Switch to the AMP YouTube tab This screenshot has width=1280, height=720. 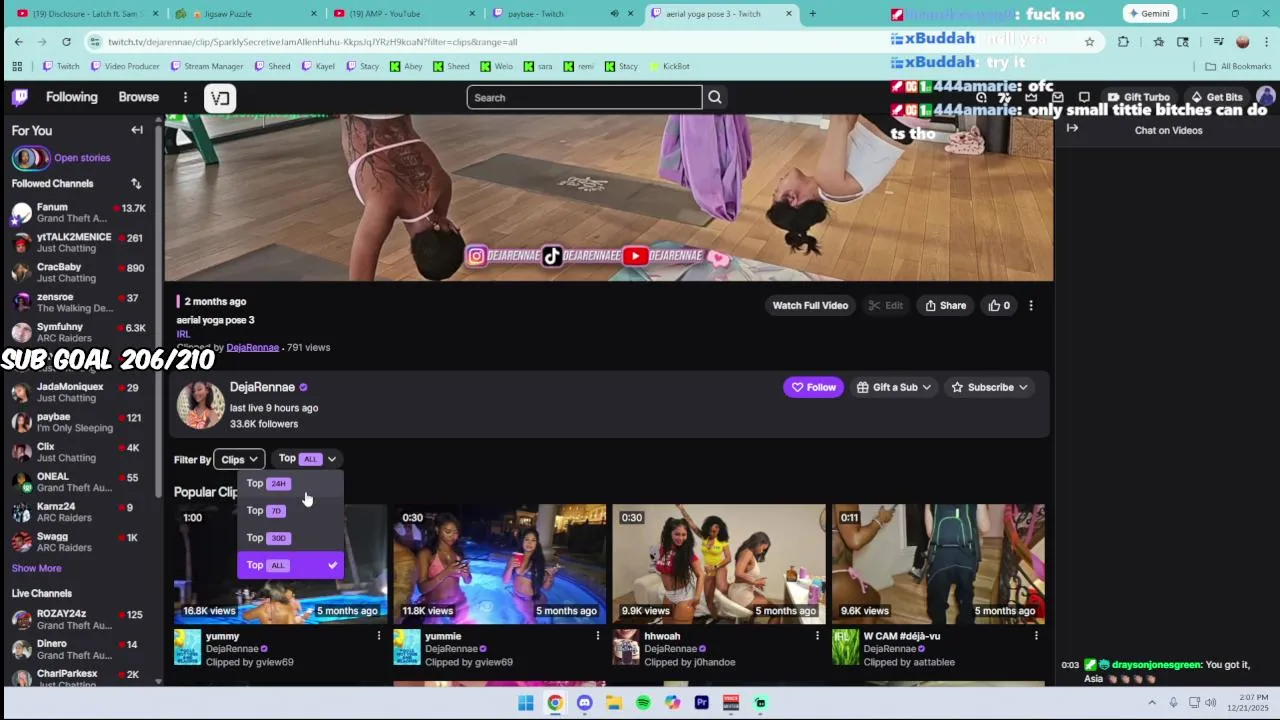tap(405, 14)
